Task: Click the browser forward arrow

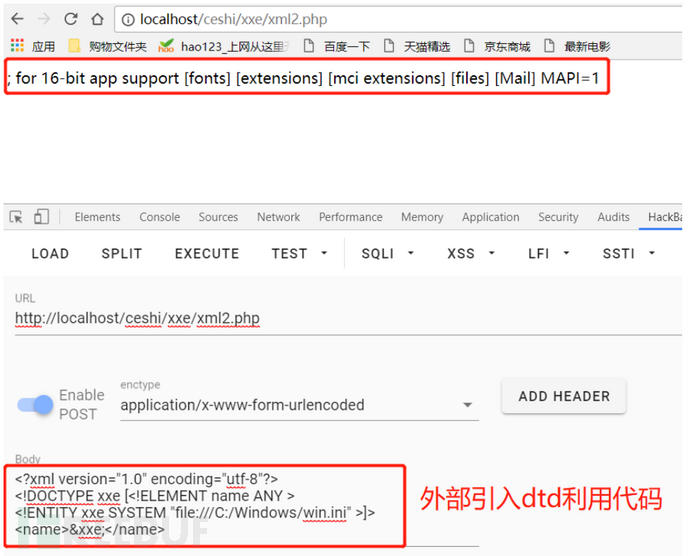Action: click(x=44, y=19)
